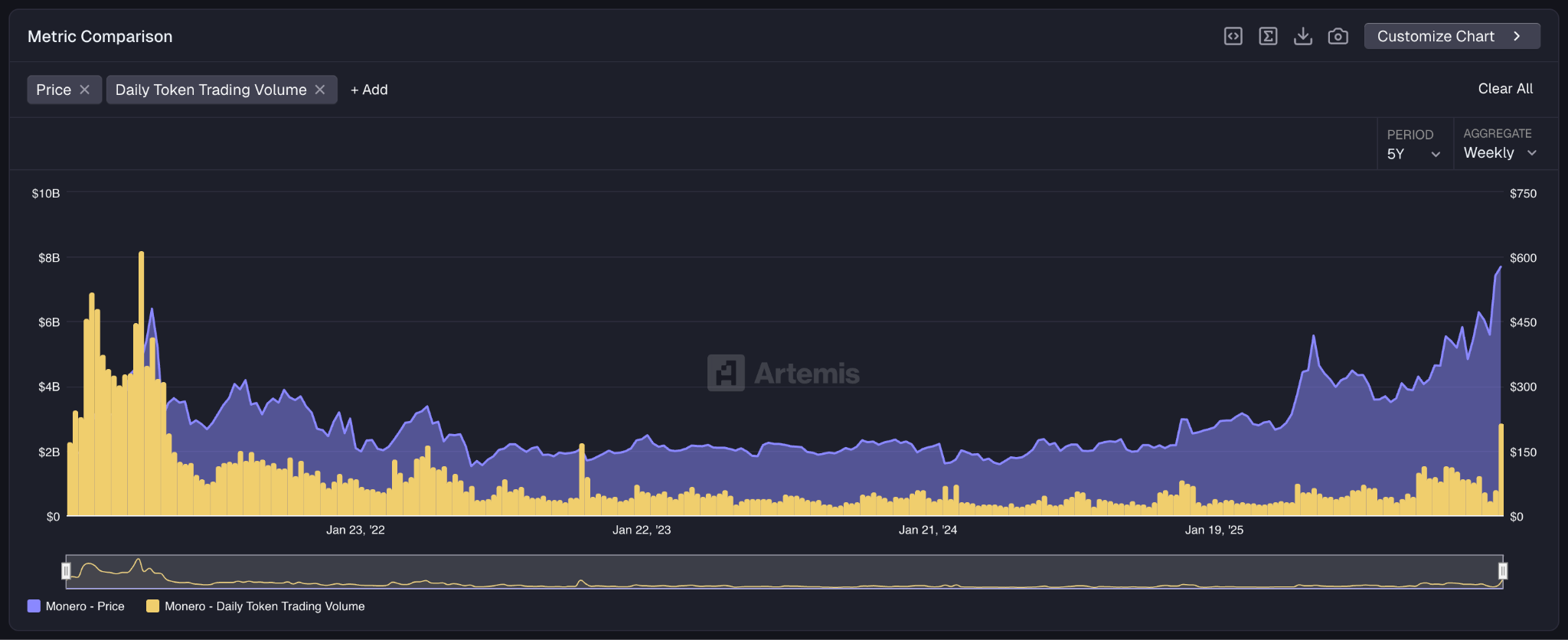
Task: Open Customize Chart panel
Action: pyautogui.click(x=1452, y=36)
